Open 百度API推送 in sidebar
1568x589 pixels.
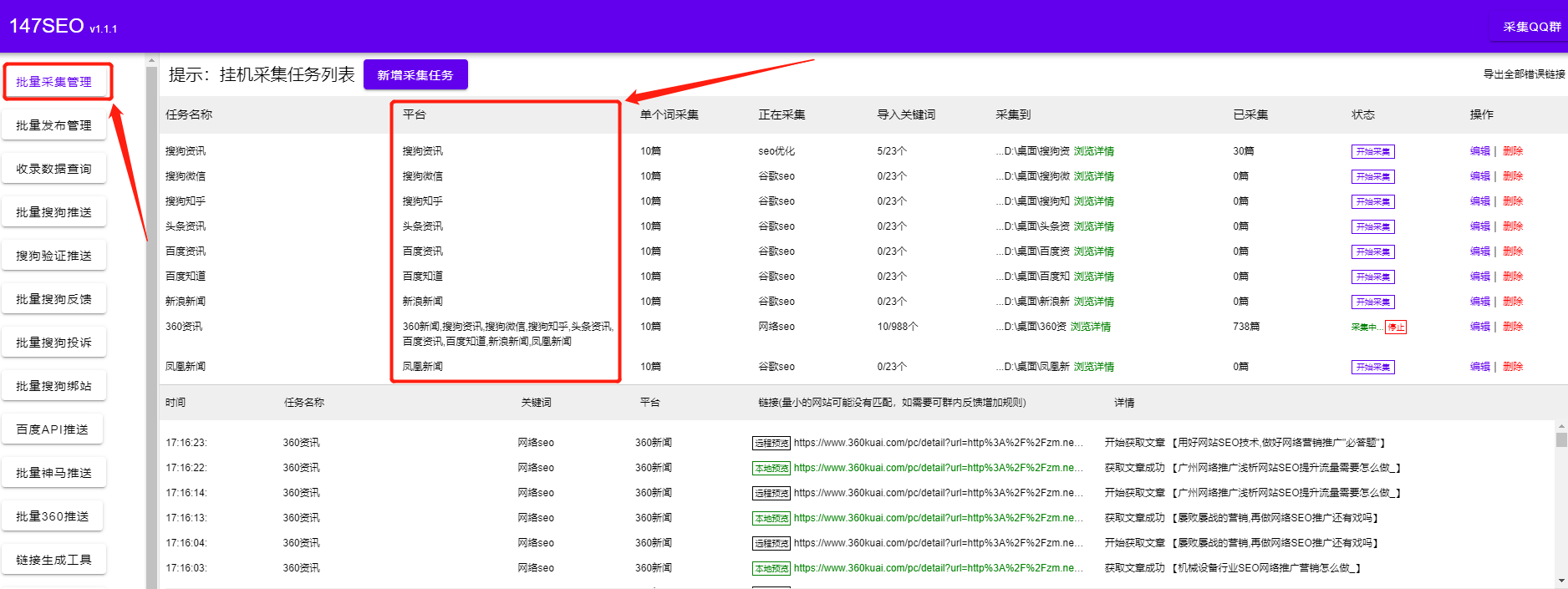pos(53,429)
